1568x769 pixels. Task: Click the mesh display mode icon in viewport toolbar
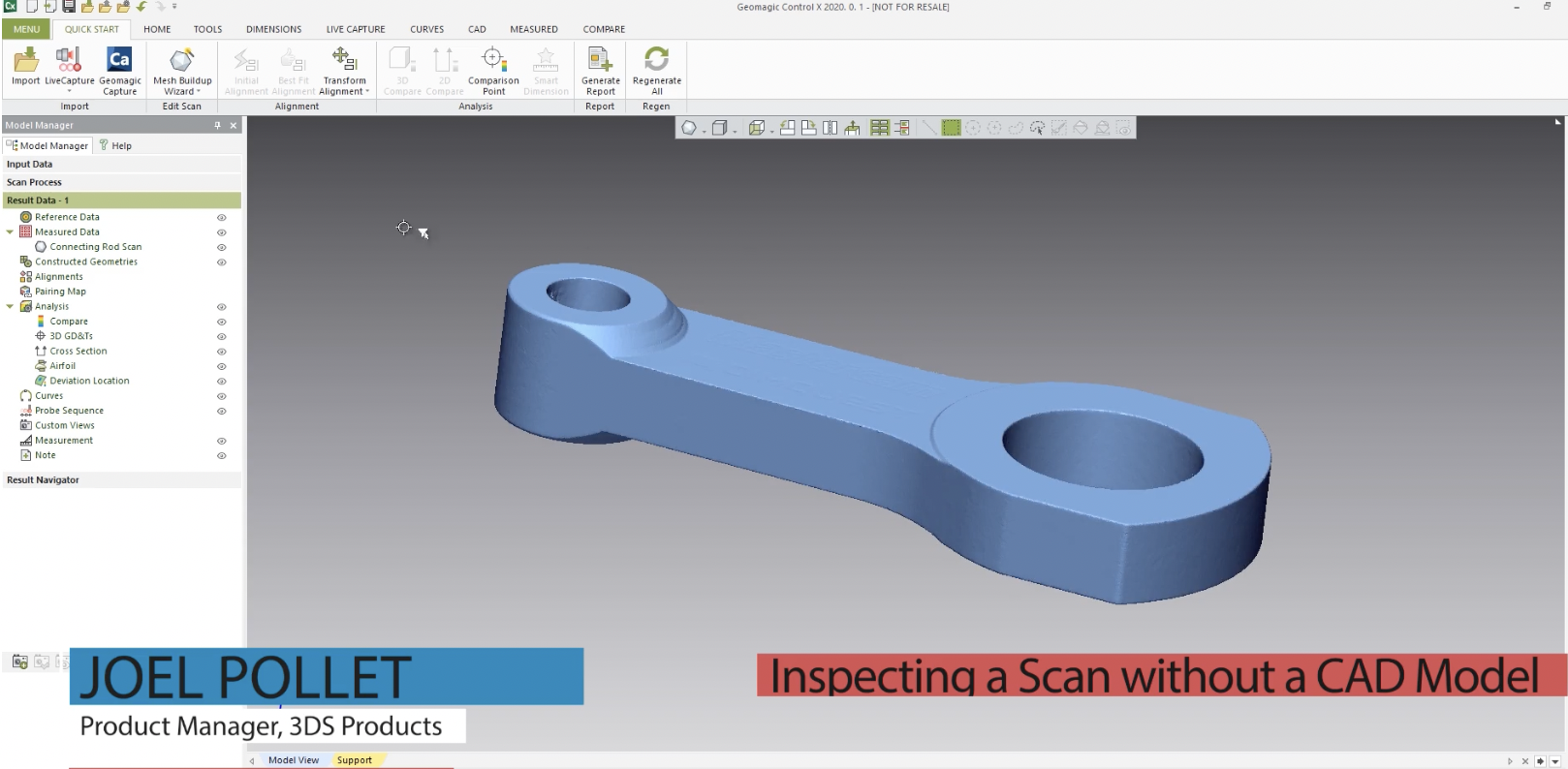pos(688,128)
